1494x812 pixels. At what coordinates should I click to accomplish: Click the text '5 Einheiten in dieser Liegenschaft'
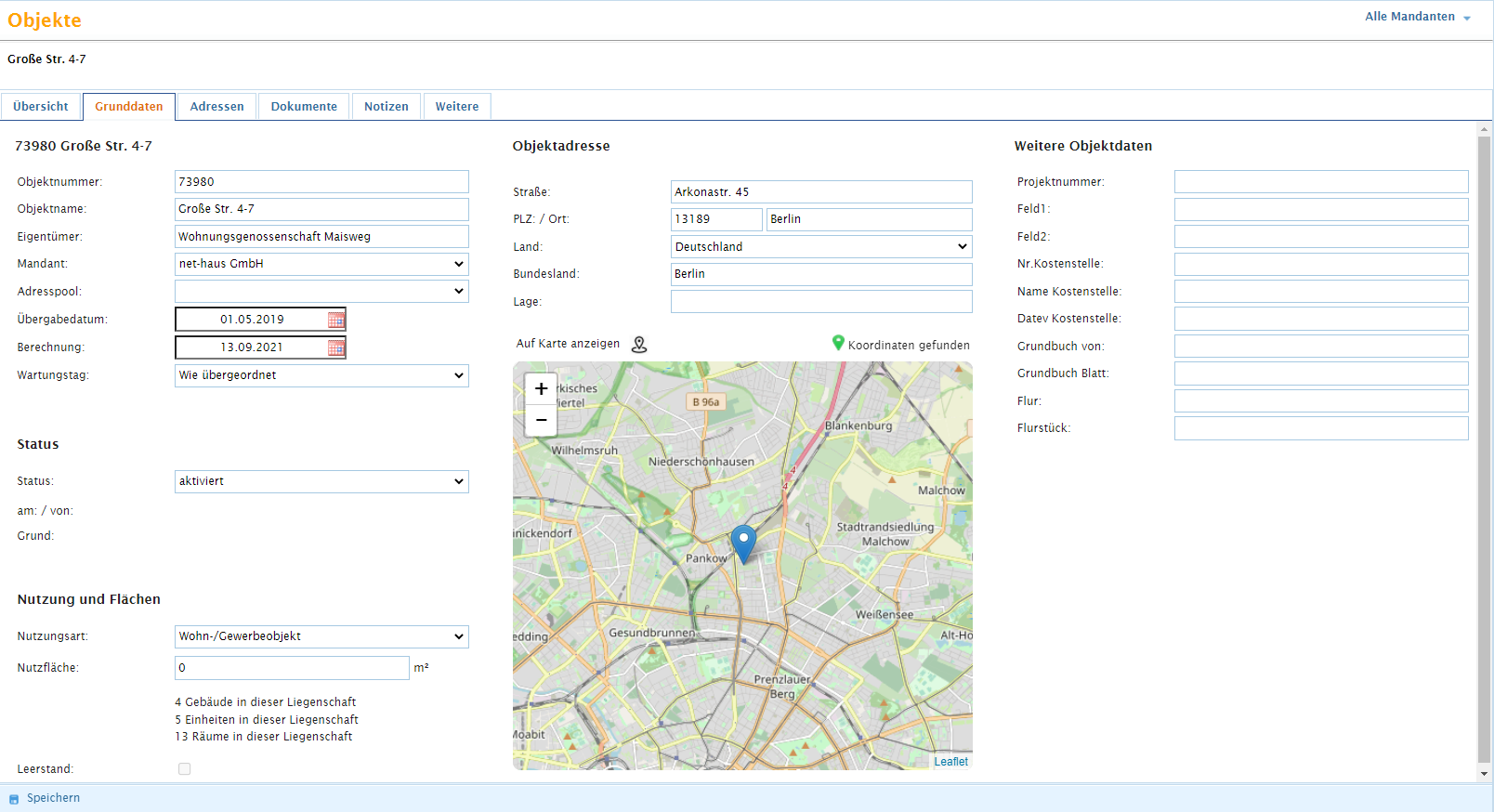[267, 720]
